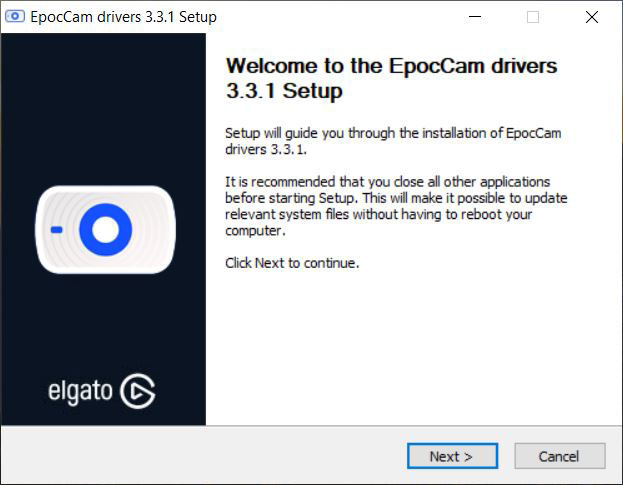Cancel the EpocCam drivers installation
The height and width of the screenshot is (485, 623).
pos(560,456)
